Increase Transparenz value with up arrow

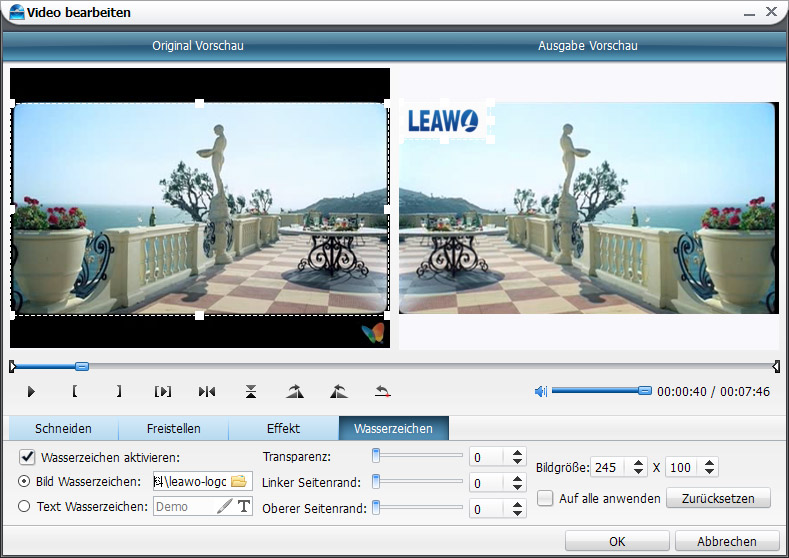coord(517,452)
